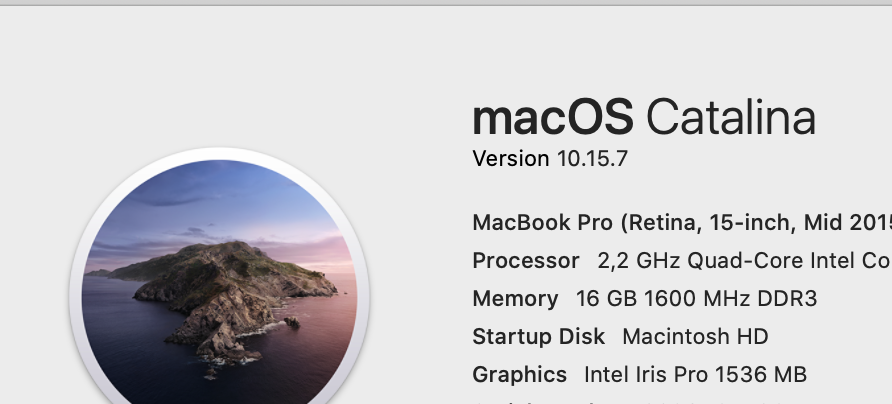Reveal build number via 10.15.7 number

592,158
